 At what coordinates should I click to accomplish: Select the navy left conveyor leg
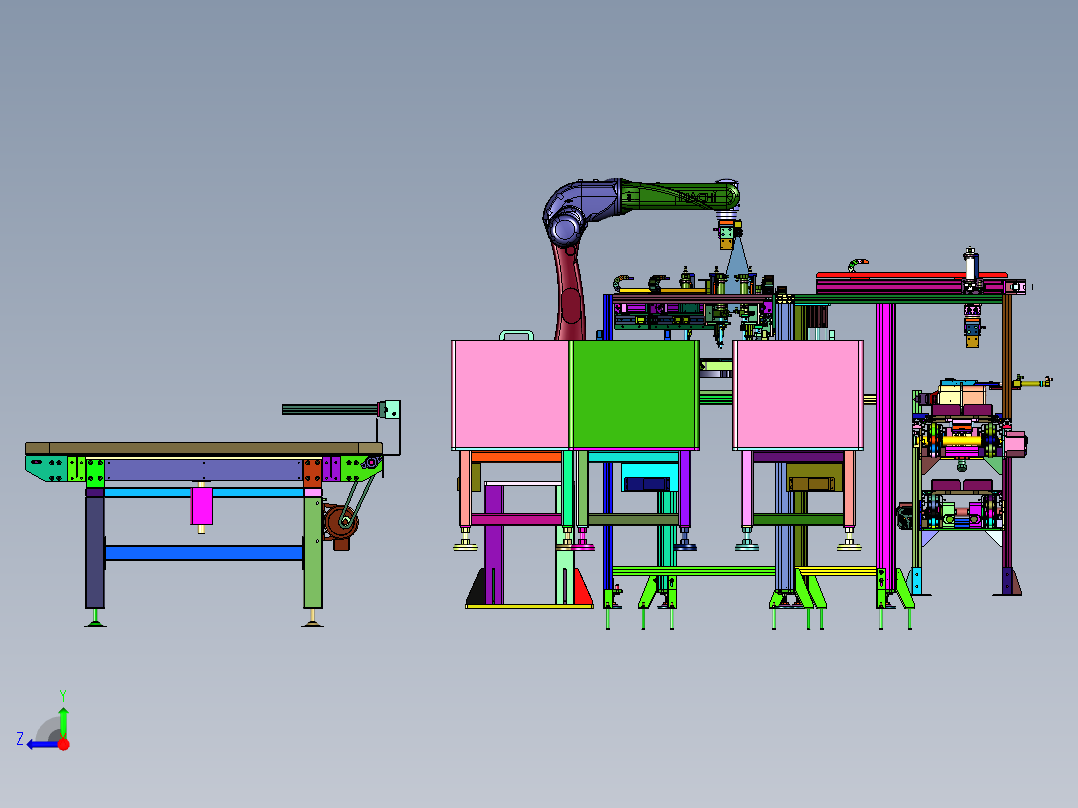coord(95,552)
